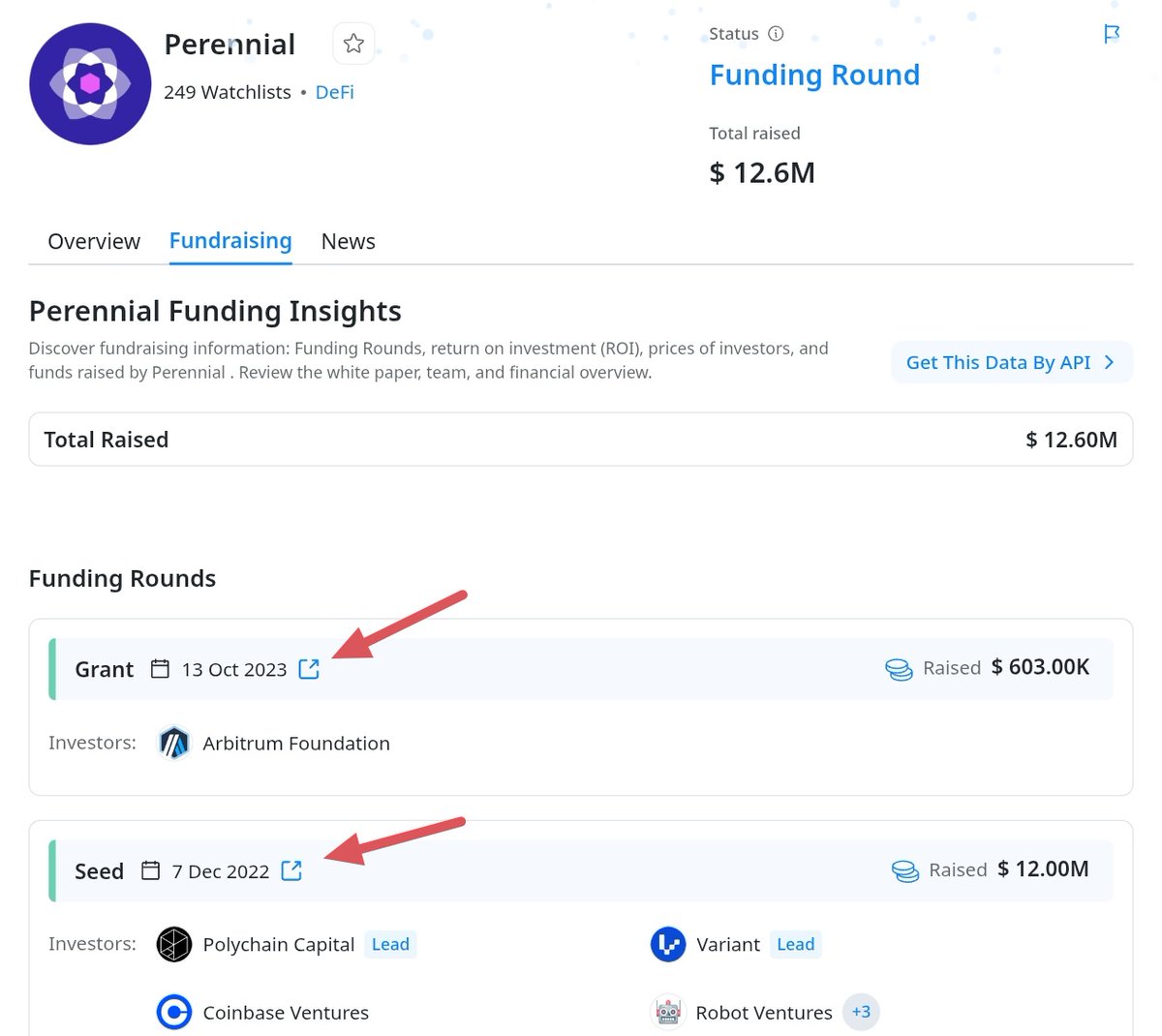Open Coinbase Ventures logo icon

174,1013
